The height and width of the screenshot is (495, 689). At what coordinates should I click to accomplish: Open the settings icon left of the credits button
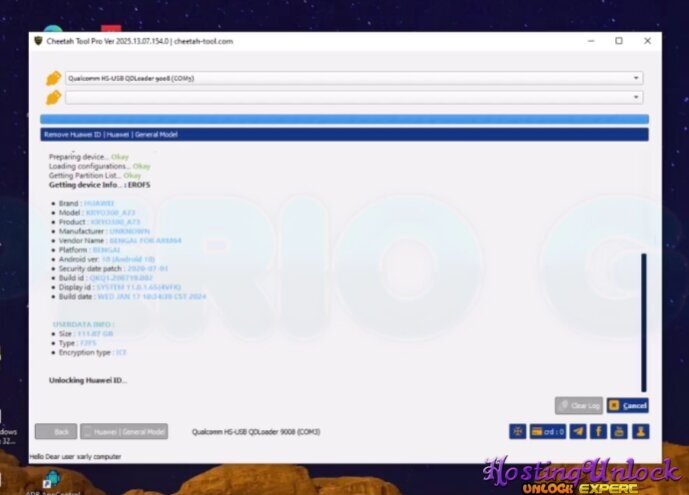pyautogui.click(x=518, y=431)
